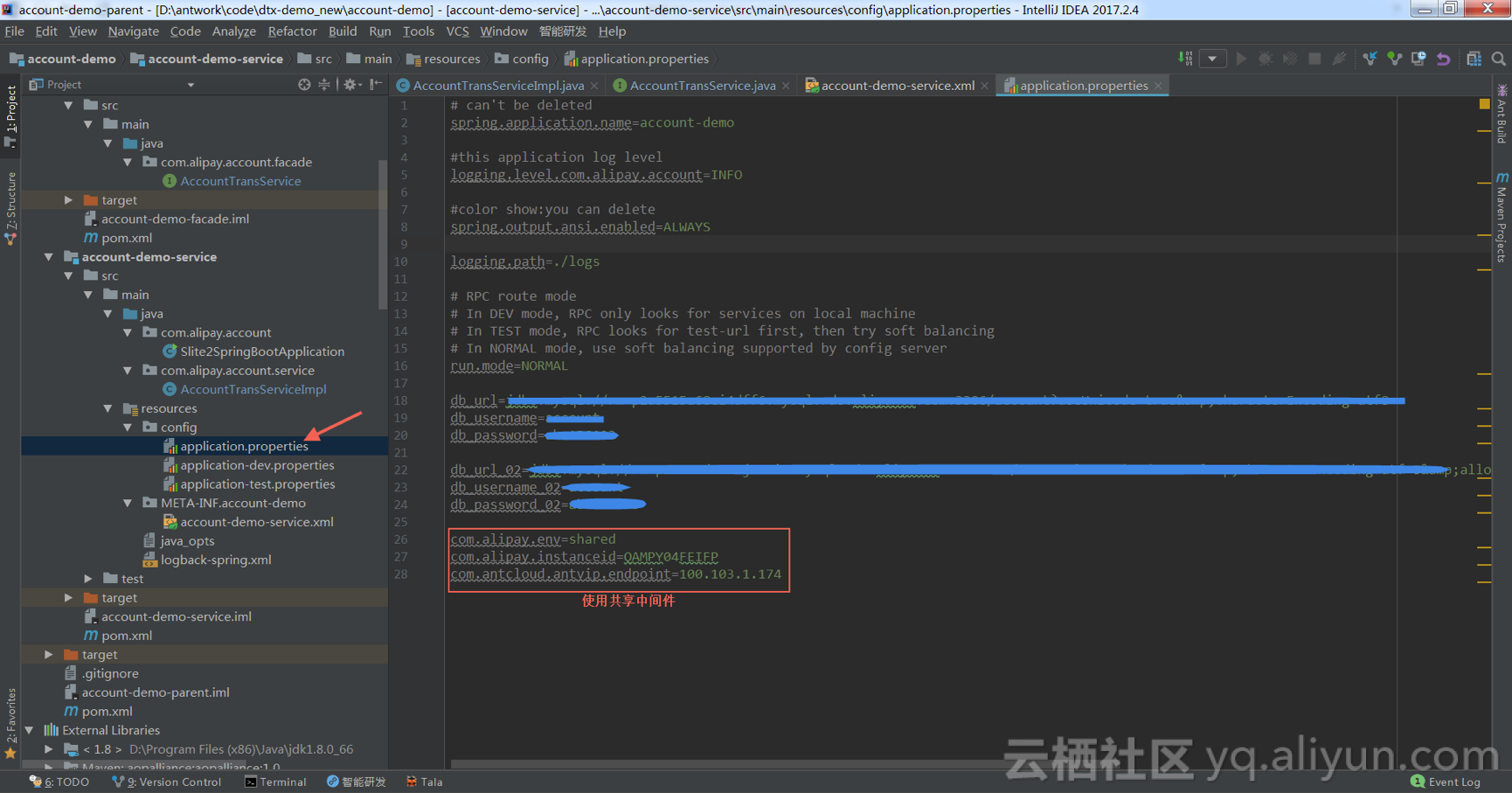The width and height of the screenshot is (1512, 793).
Task: Select Slite2SpringBootApplication class in the tree
Action: 261,351
